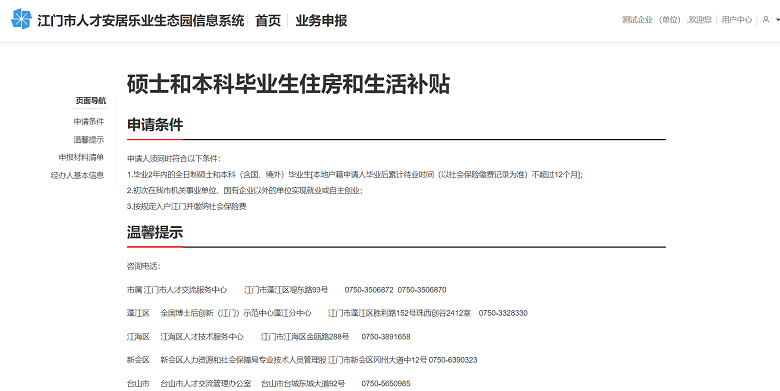
Task: Open the 业务申报 menu item
Action: pos(321,20)
